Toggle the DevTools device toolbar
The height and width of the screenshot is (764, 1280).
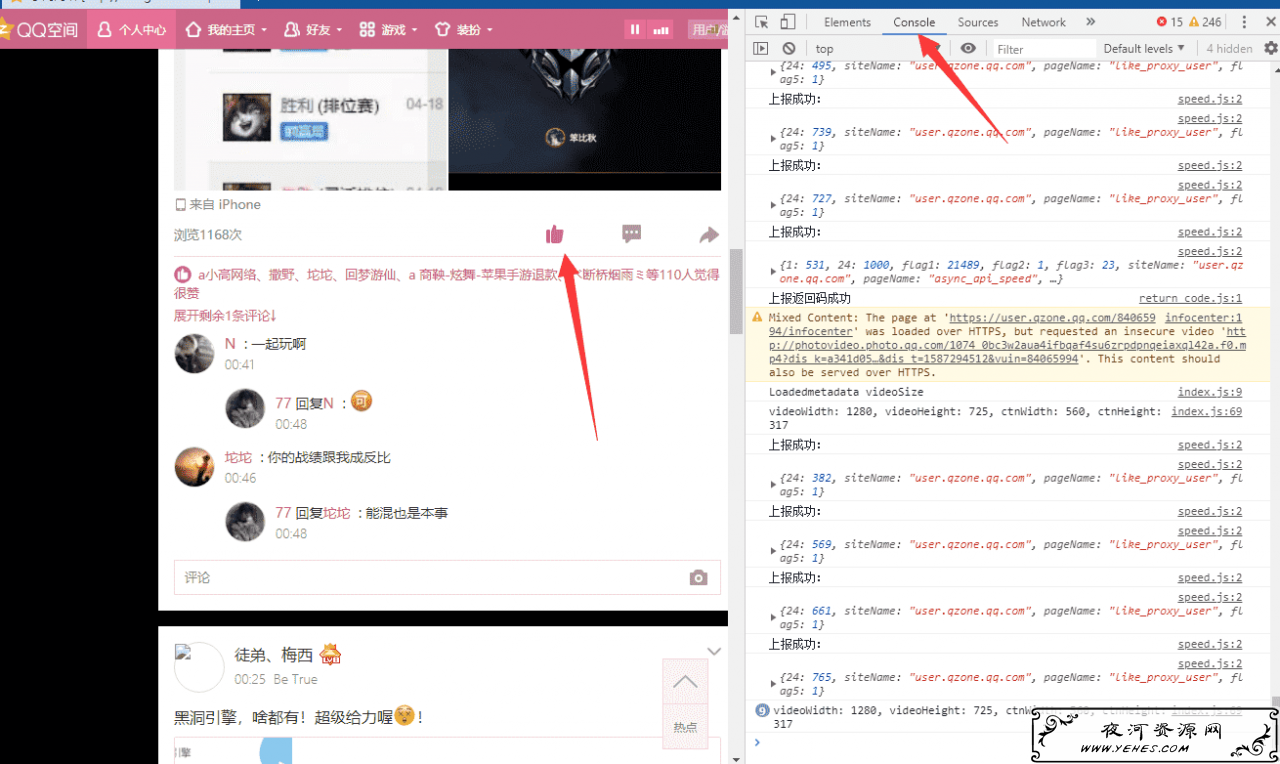click(788, 22)
